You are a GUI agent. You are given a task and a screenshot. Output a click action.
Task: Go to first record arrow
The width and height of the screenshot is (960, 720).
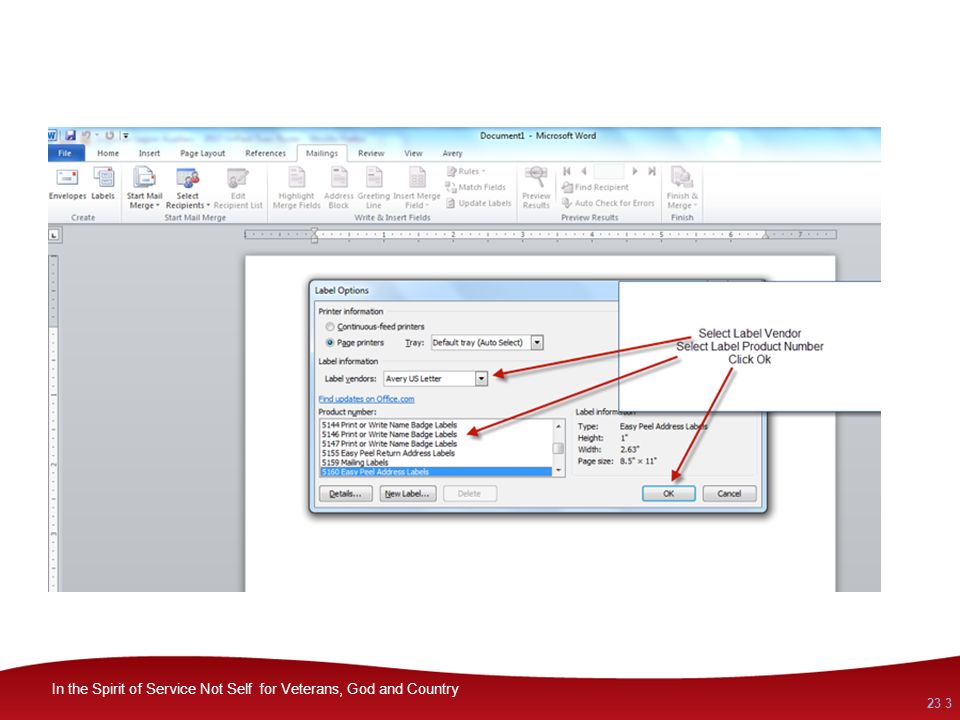567,171
